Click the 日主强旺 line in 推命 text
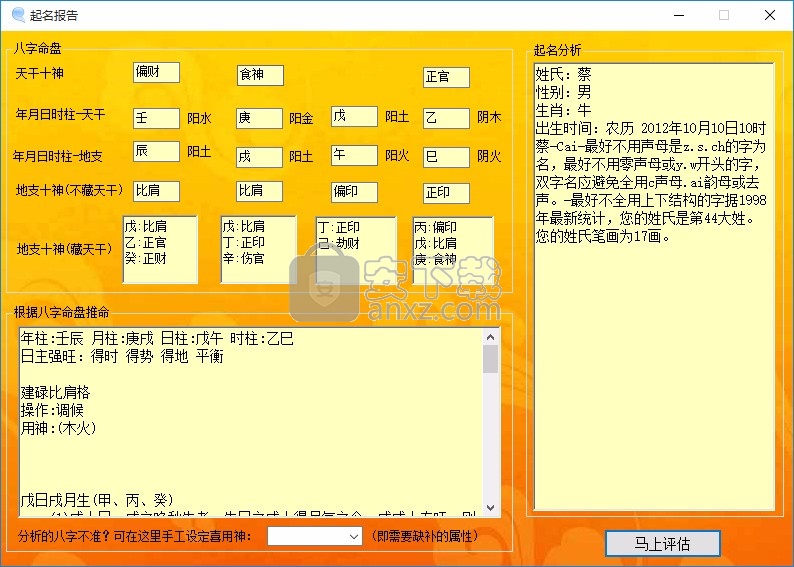 pos(122,356)
